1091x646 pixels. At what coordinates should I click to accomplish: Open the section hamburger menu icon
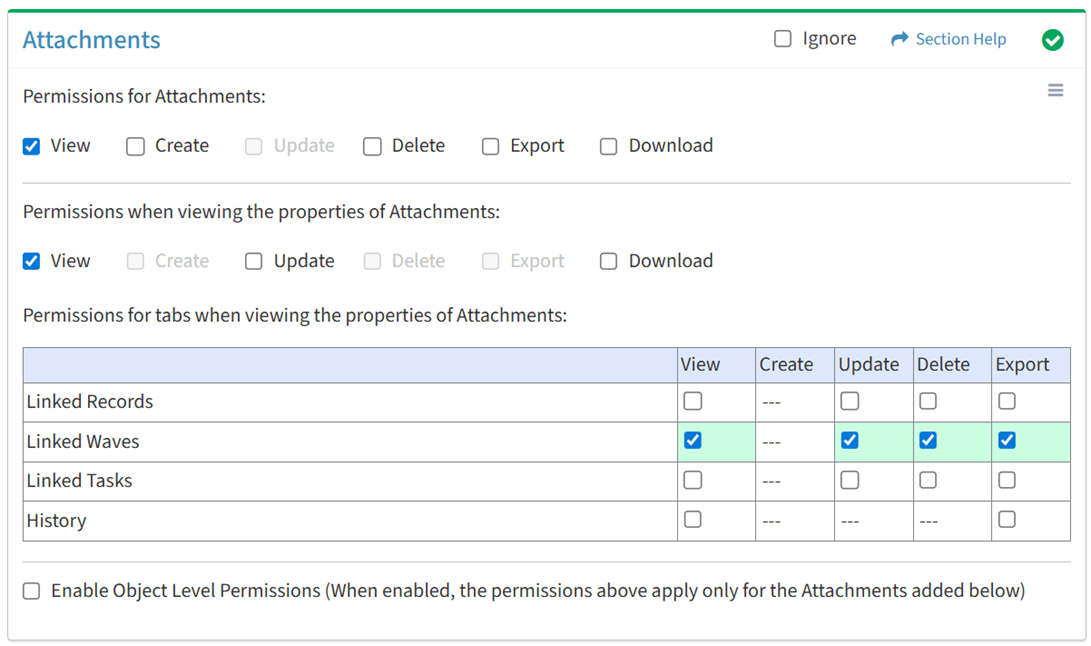coord(1055,90)
